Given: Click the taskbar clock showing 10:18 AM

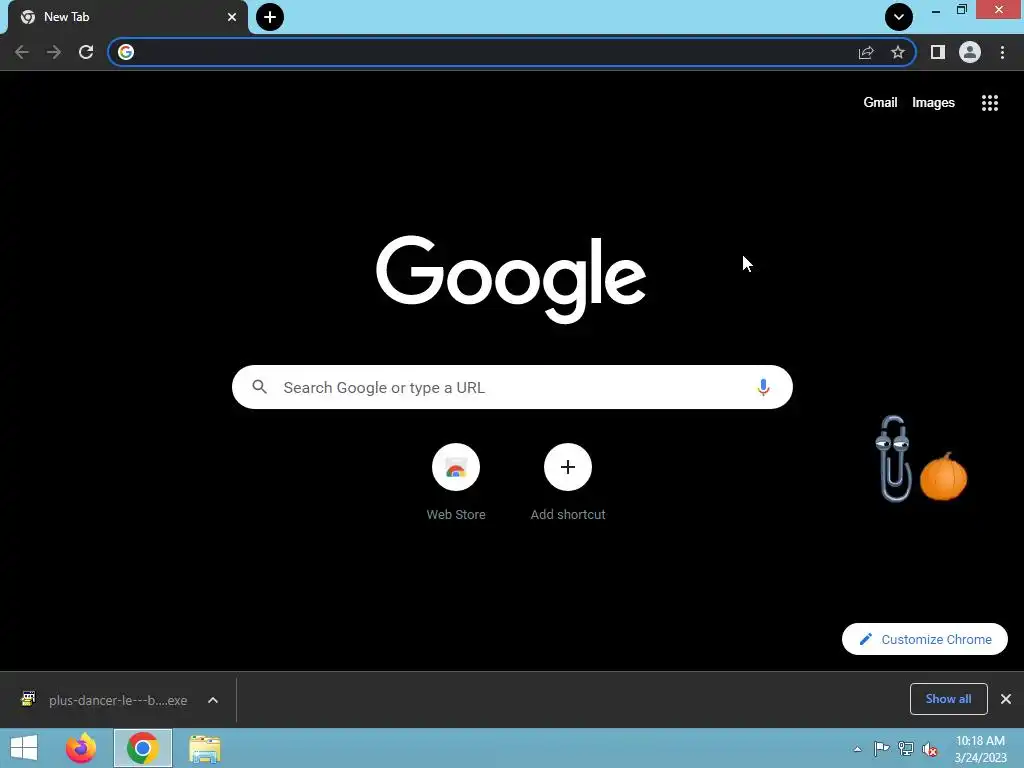Looking at the screenshot, I should coord(980,748).
